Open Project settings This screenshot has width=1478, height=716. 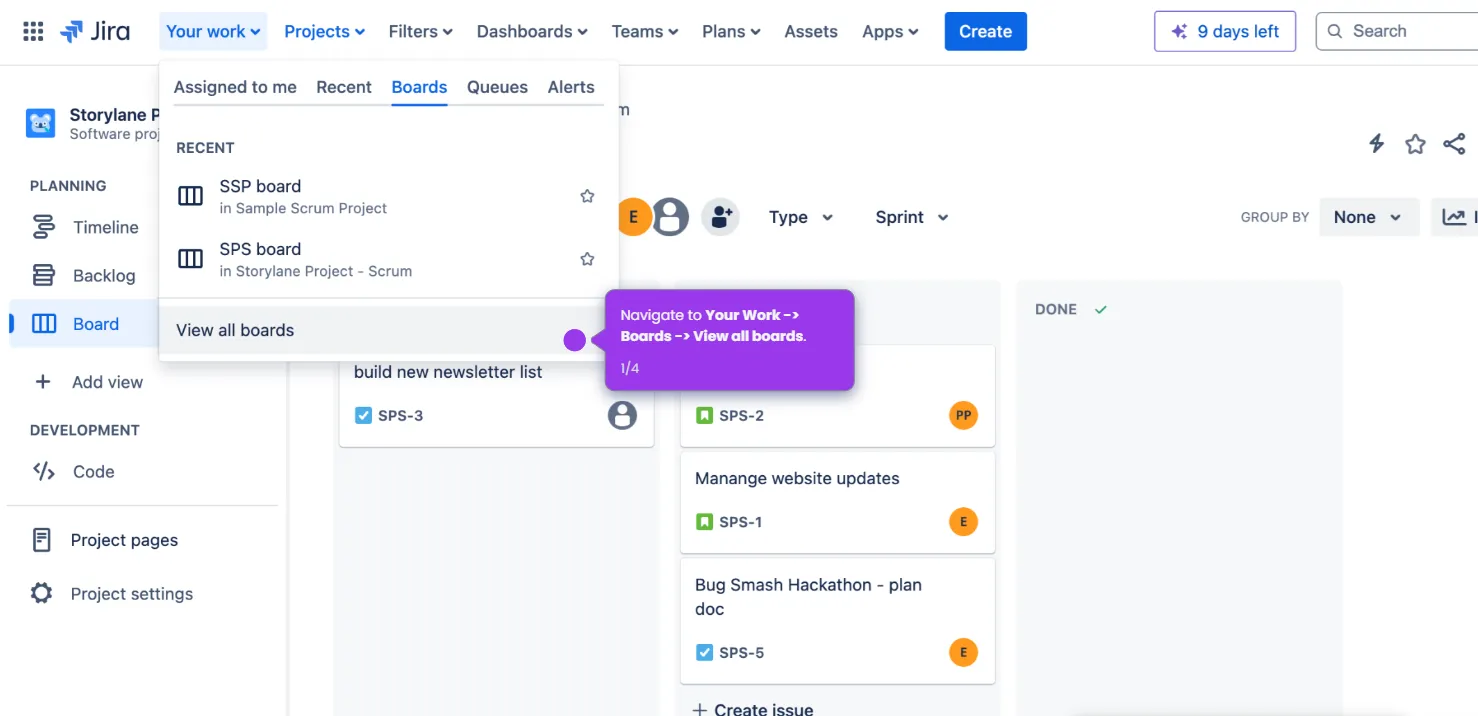click(x=132, y=593)
